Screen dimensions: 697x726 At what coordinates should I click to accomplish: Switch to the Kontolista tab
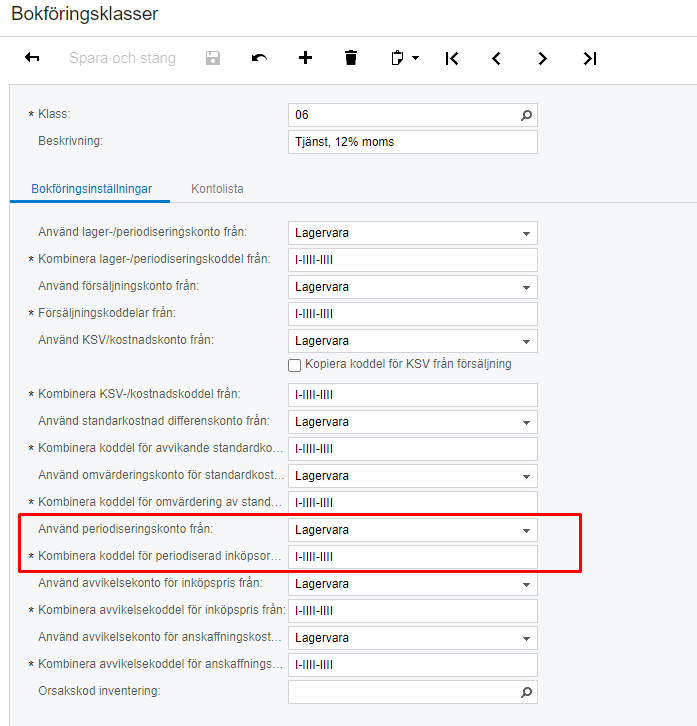pyautogui.click(x=217, y=188)
